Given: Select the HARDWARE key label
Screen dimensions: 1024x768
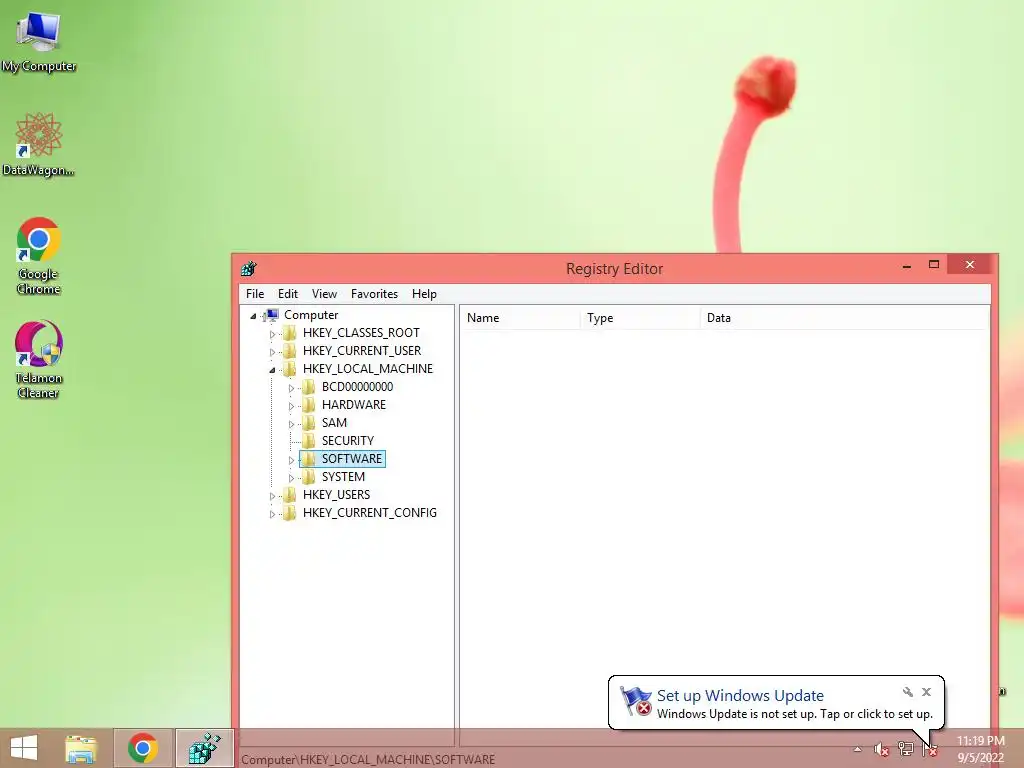Looking at the screenshot, I should pyautogui.click(x=353, y=405).
